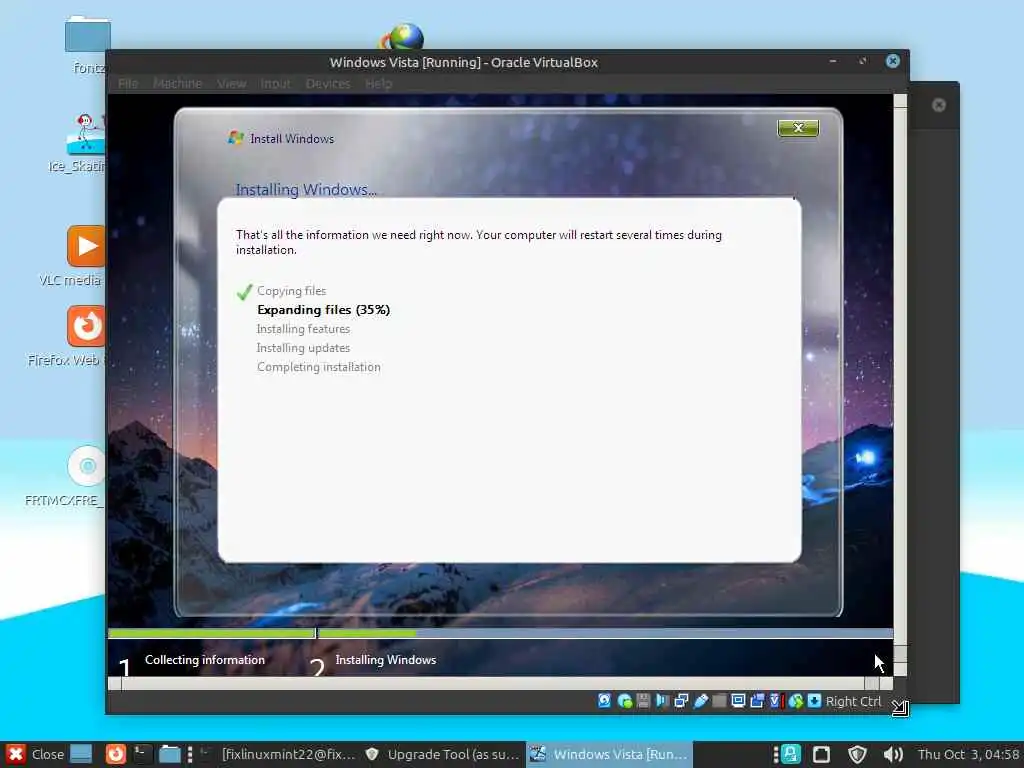Click the Collecting information progress bar segment
Viewport: 1024px width, 768px height.
point(212,633)
